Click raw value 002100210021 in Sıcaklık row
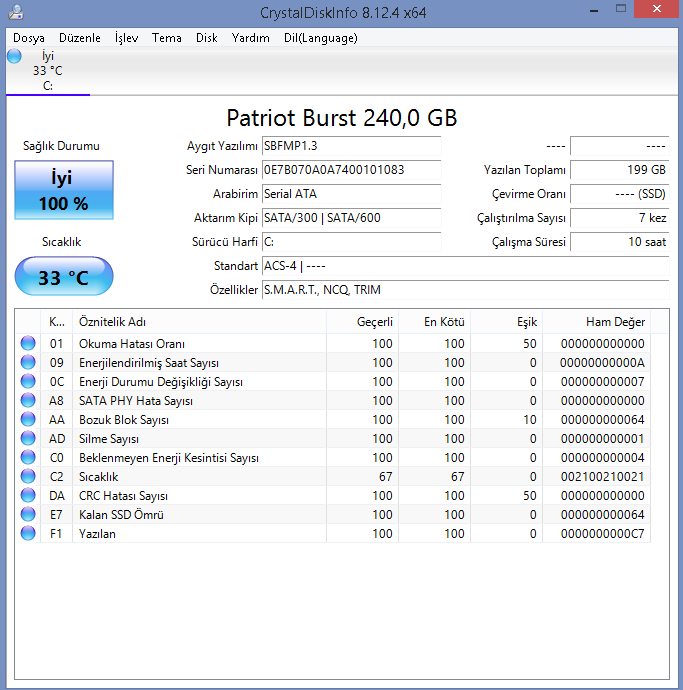Image resolution: width=683 pixels, height=690 pixels. (x=602, y=477)
